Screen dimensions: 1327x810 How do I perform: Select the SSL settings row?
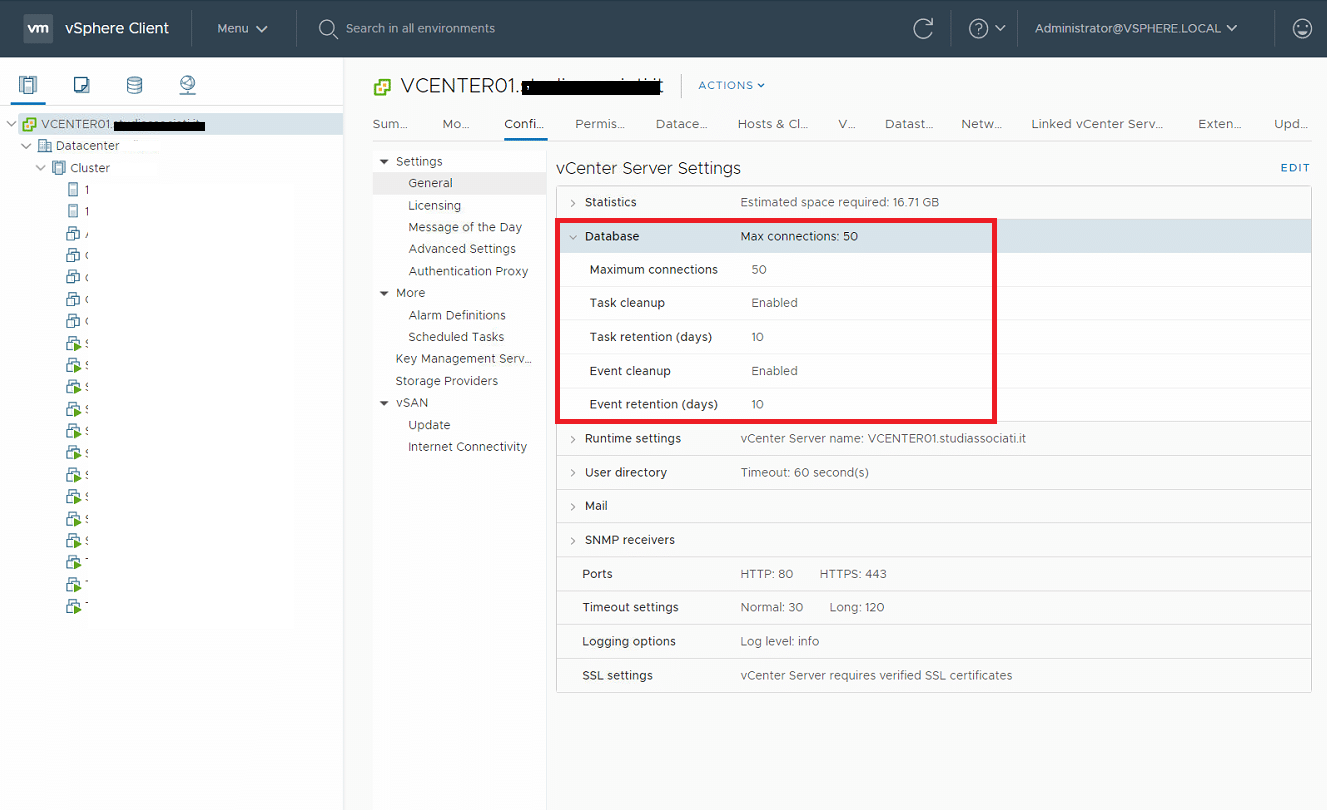coord(934,676)
